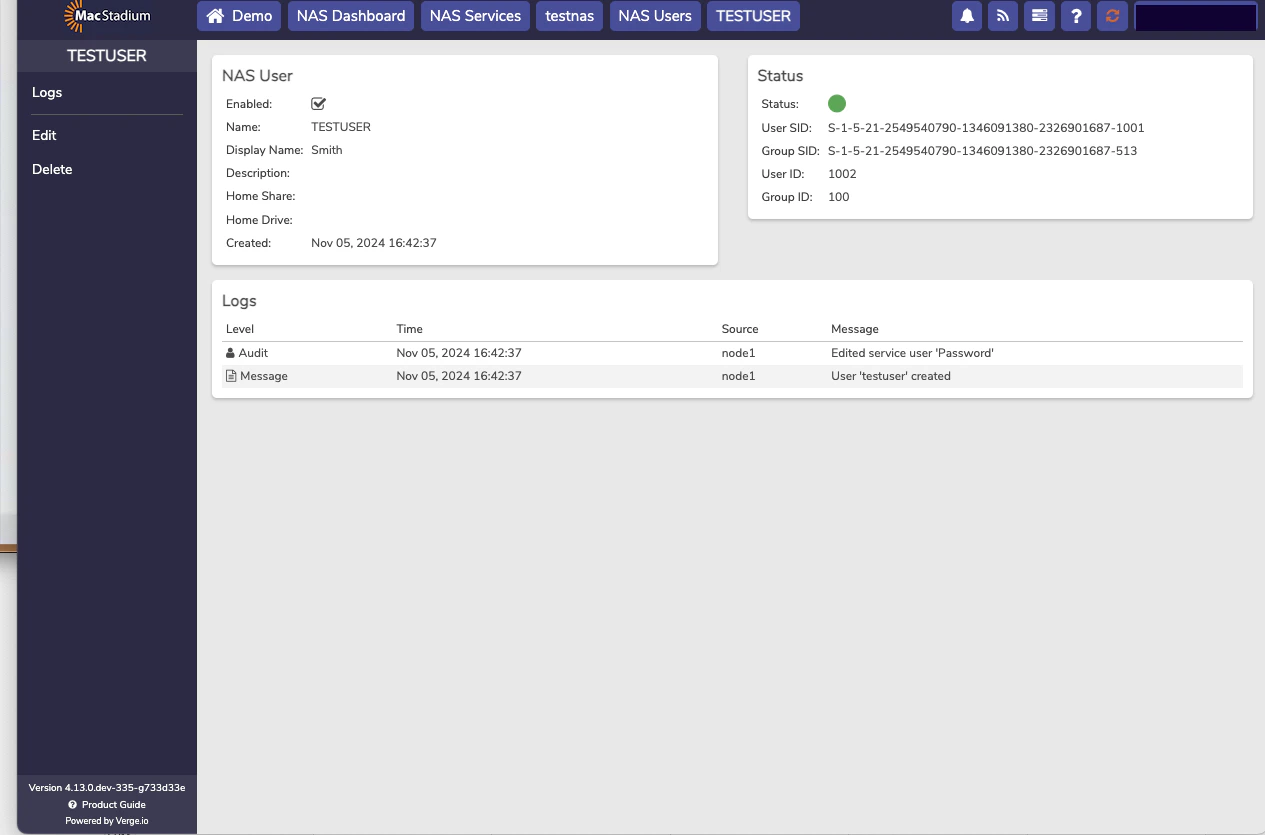1265x835 pixels.
Task: Open Edit from the sidebar
Action: click(46, 135)
